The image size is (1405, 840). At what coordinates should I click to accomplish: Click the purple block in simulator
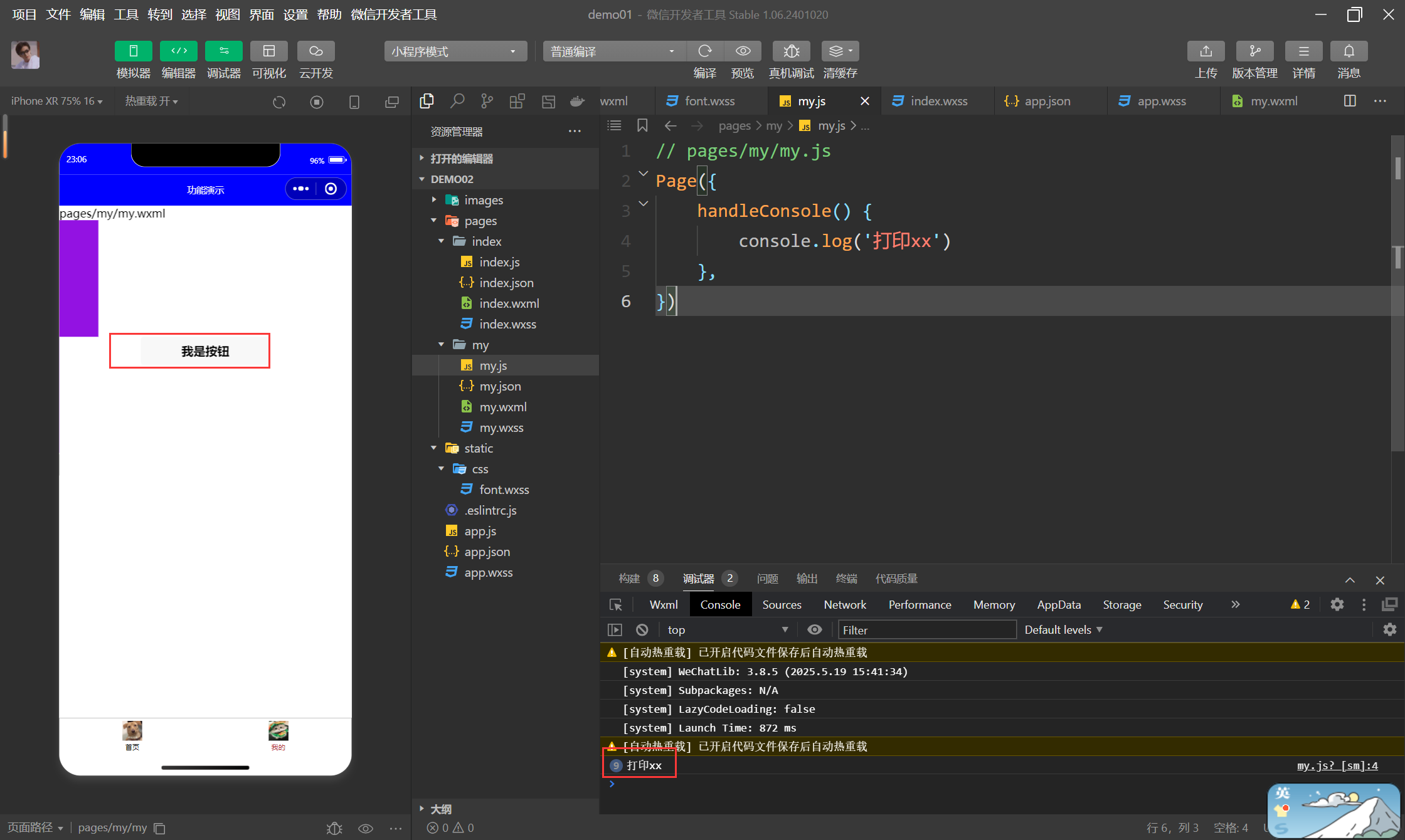click(79, 278)
